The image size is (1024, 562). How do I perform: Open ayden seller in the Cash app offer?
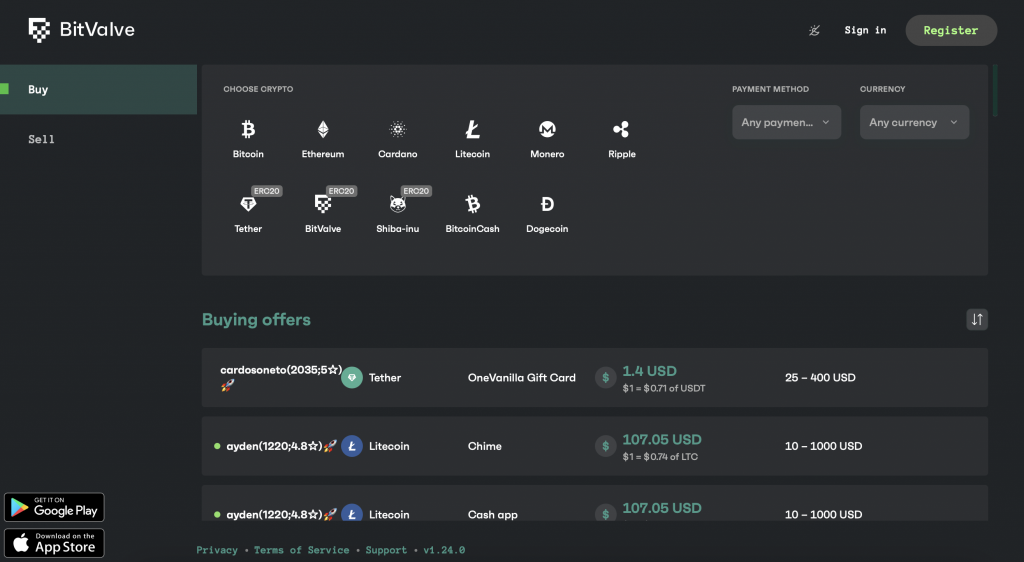coord(274,514)
